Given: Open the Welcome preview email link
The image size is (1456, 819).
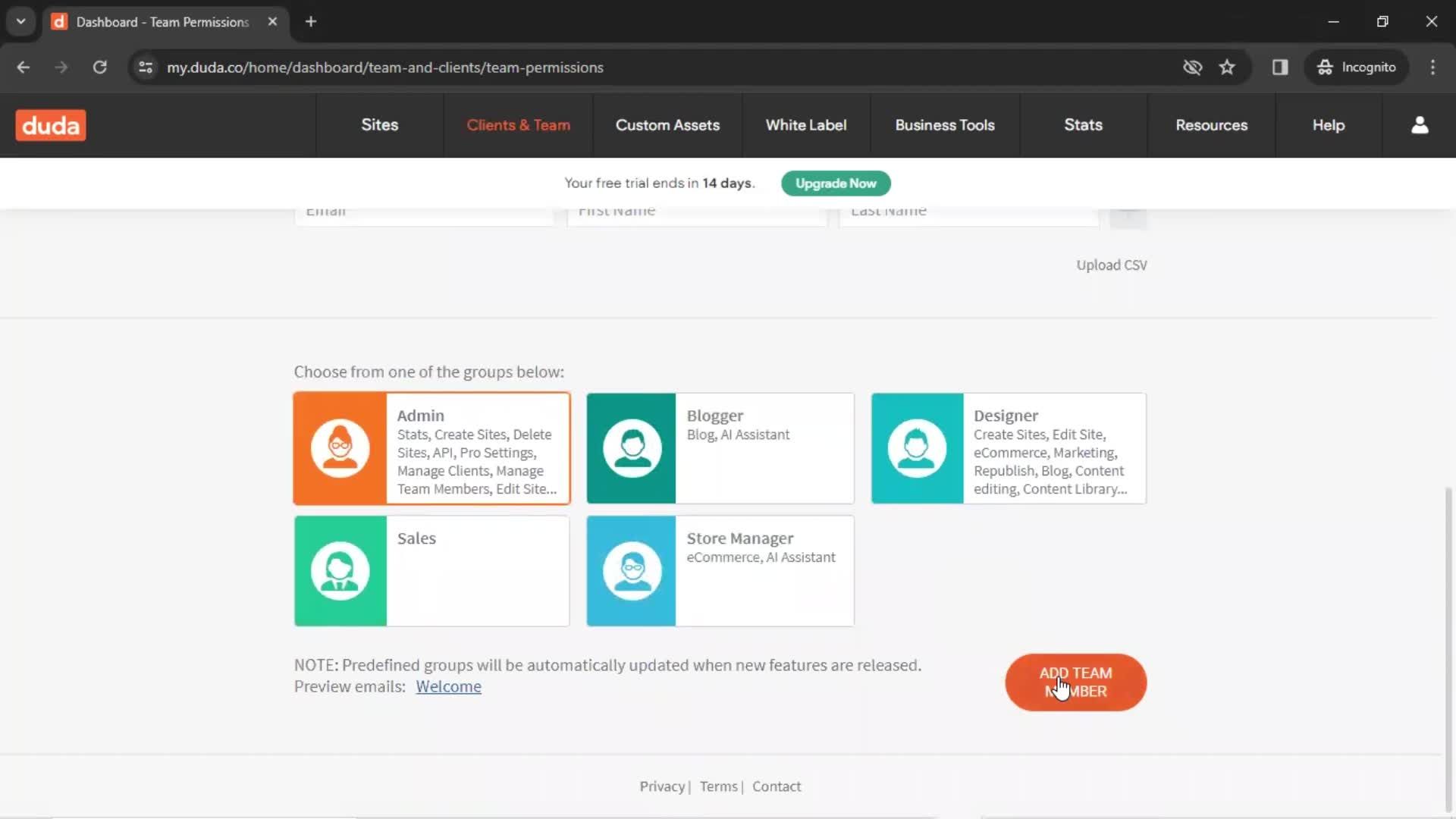Looking at the screenshot, I should (x=448, y=686).
